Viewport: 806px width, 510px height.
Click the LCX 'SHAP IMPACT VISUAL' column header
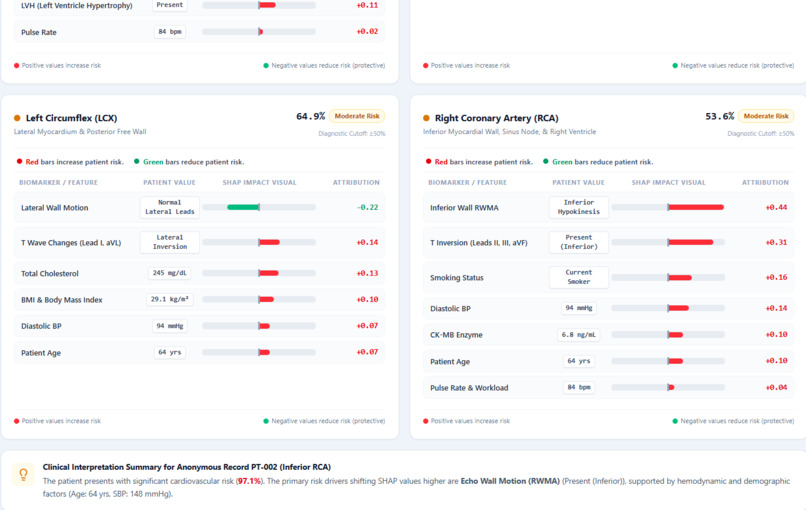260,183
